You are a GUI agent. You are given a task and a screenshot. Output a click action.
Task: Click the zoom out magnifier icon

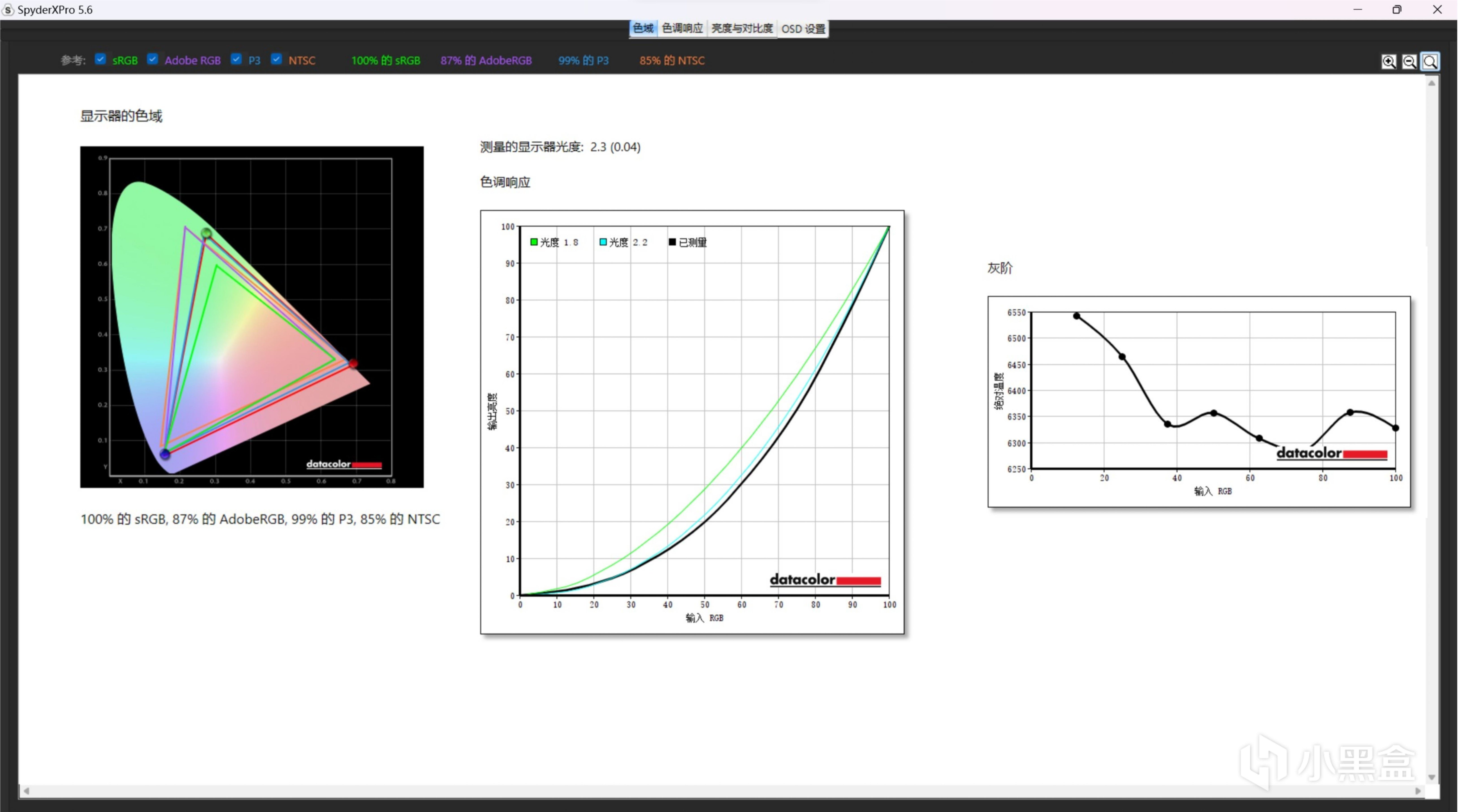click(x=1409, y=61)
